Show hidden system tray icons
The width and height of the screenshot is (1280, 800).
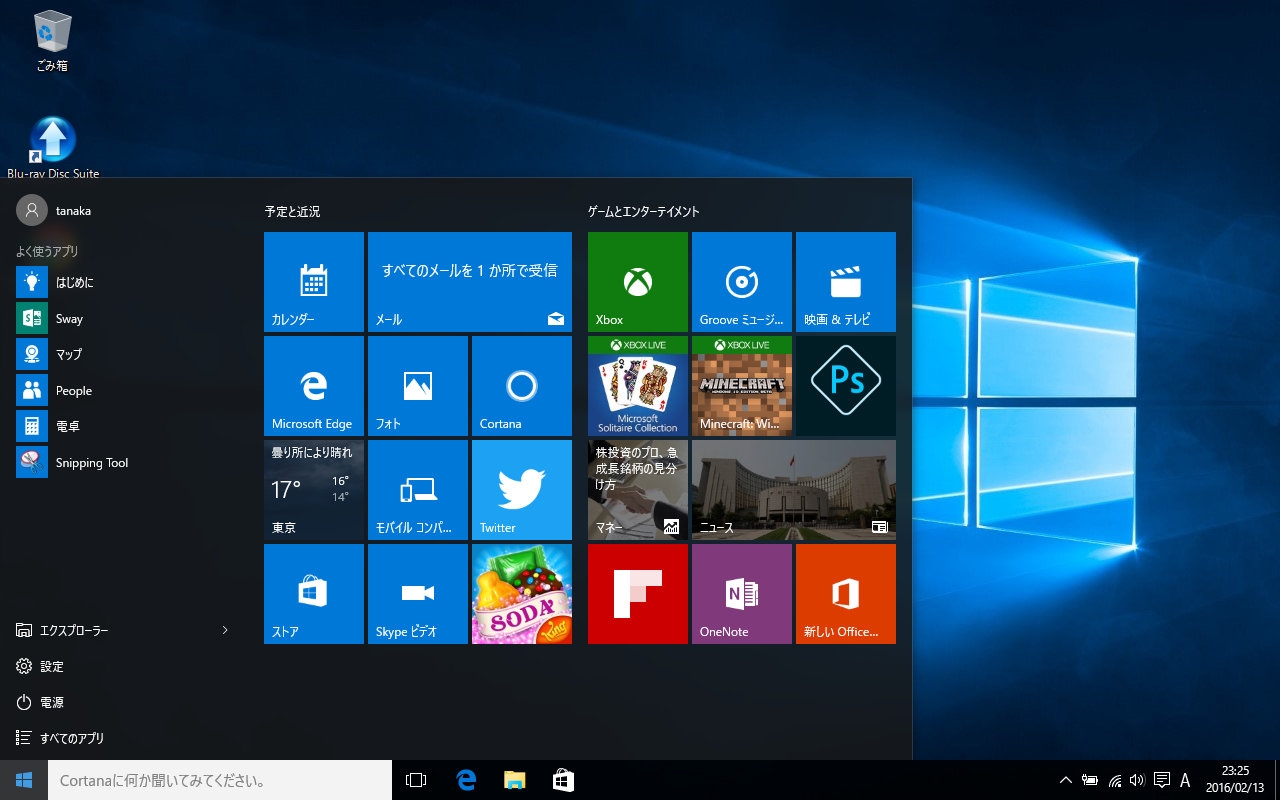[1066, 780]
